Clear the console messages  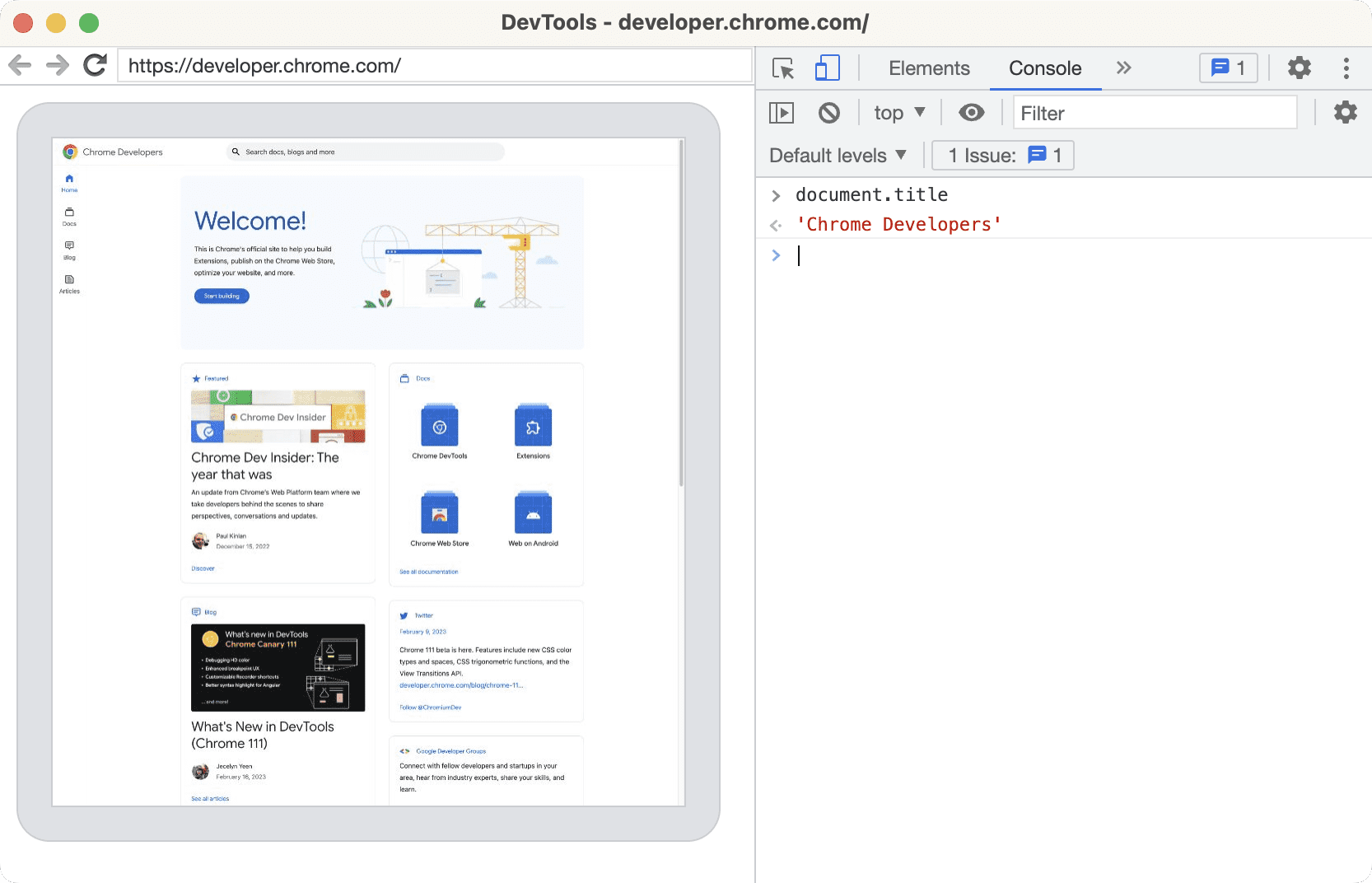[829, 112]
